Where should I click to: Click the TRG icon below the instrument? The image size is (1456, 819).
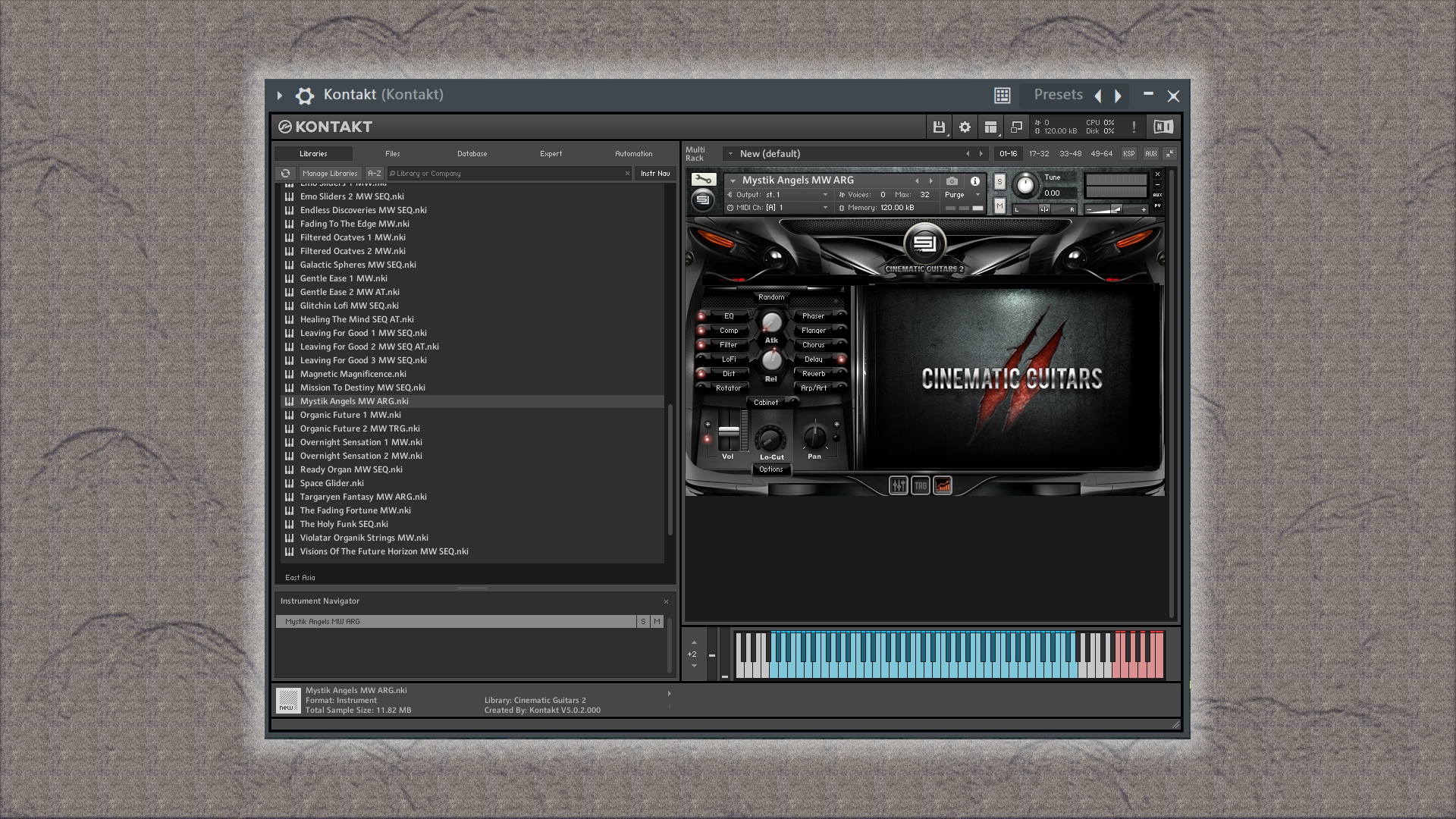point(920,485)
